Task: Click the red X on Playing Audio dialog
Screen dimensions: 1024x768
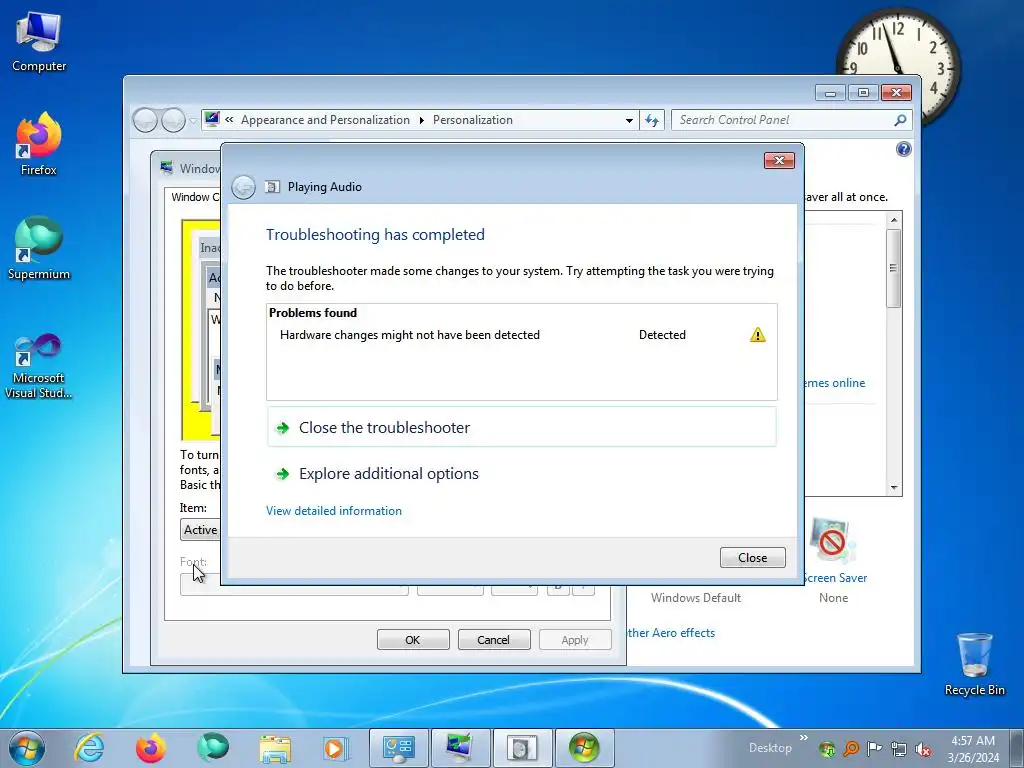Action: tap(779, 161)
